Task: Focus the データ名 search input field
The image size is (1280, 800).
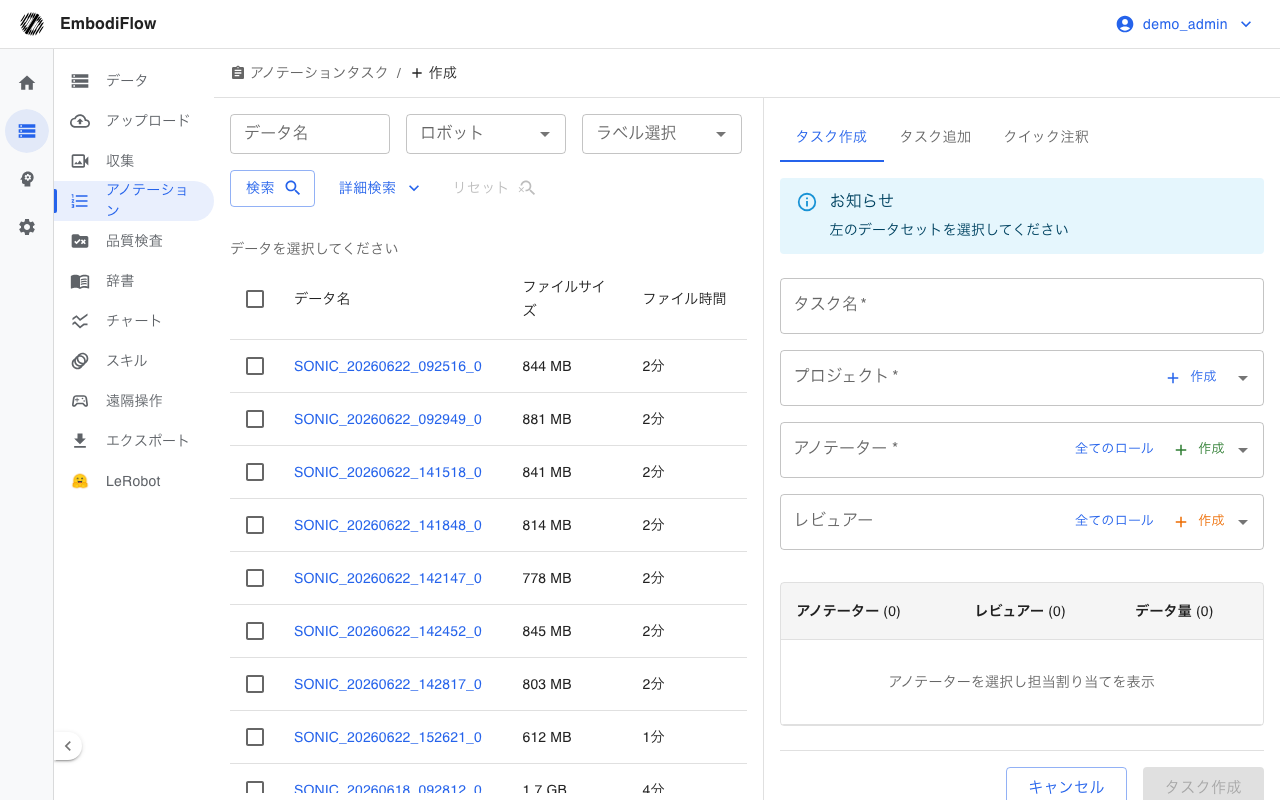Action: (310, 134)
